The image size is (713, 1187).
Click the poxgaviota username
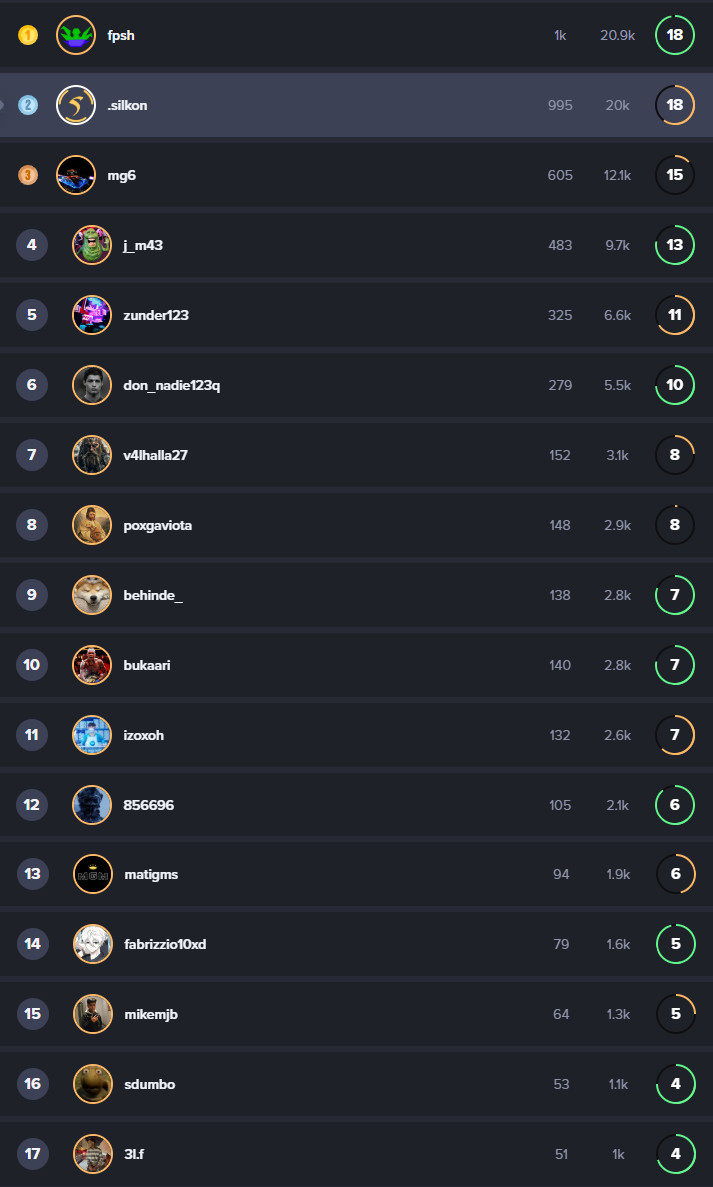coord(157,525)
